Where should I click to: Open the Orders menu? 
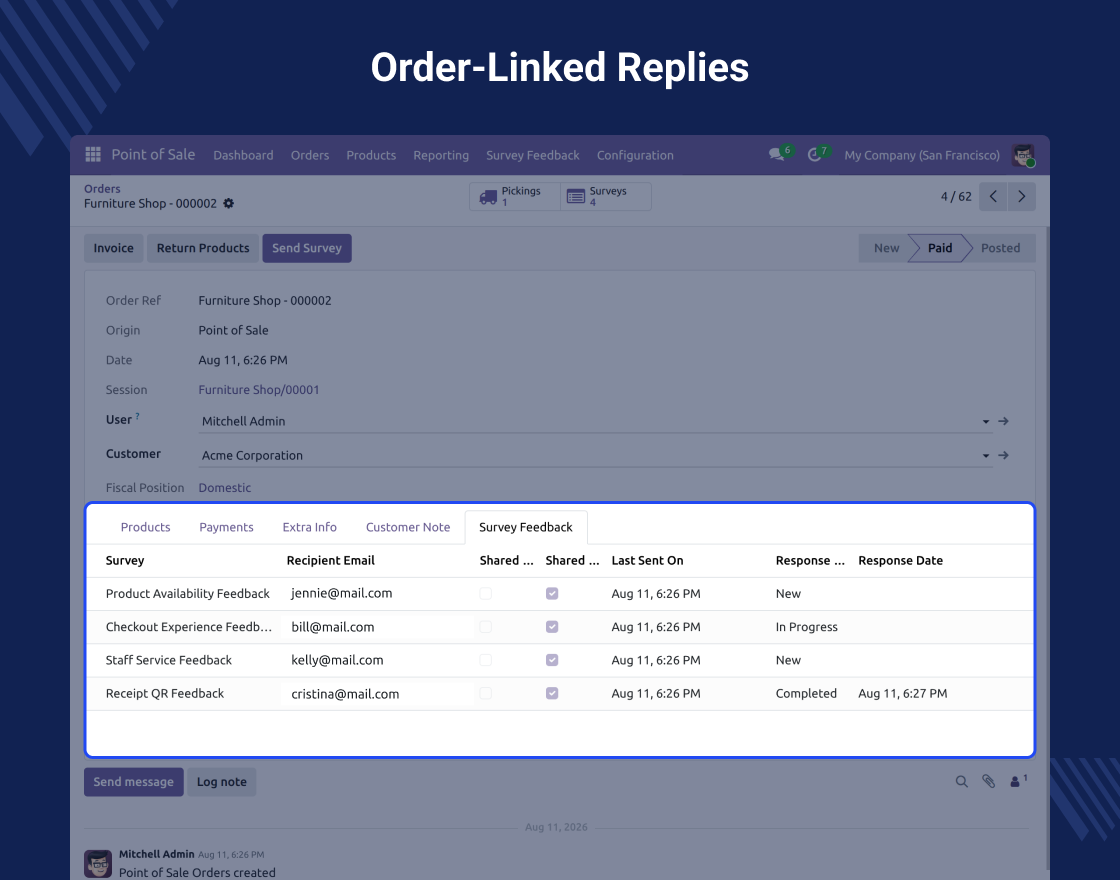tap(310, 155)
